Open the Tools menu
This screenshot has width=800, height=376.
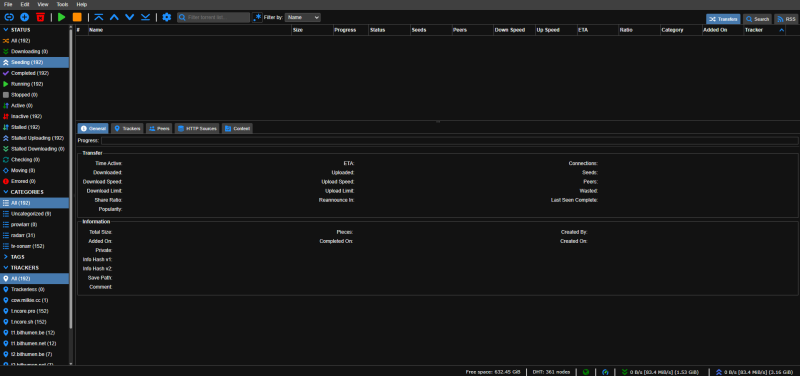(62, 4)
